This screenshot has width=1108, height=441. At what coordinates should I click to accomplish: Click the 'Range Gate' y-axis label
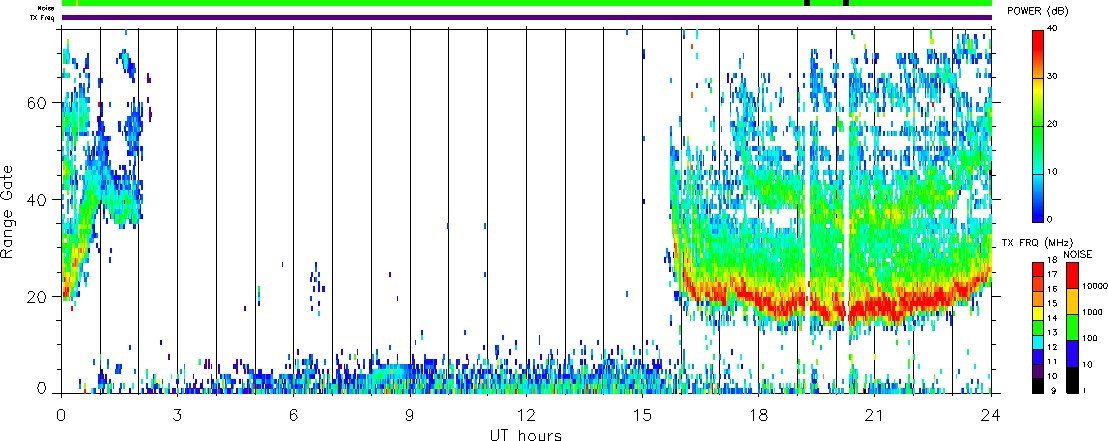(8, 212)
